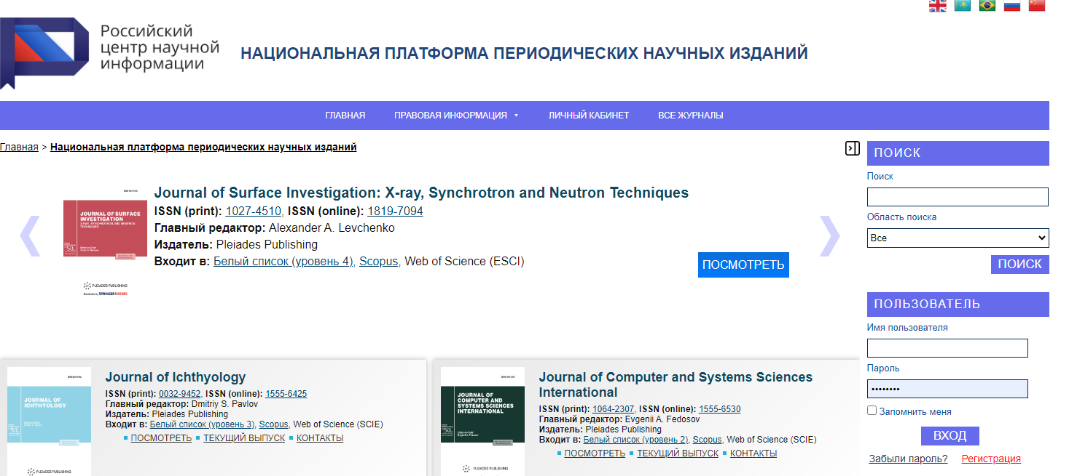The height and width of the screenshot is (476, 1069).
Task: Click the Пароль field
Action: click(947, 389)
